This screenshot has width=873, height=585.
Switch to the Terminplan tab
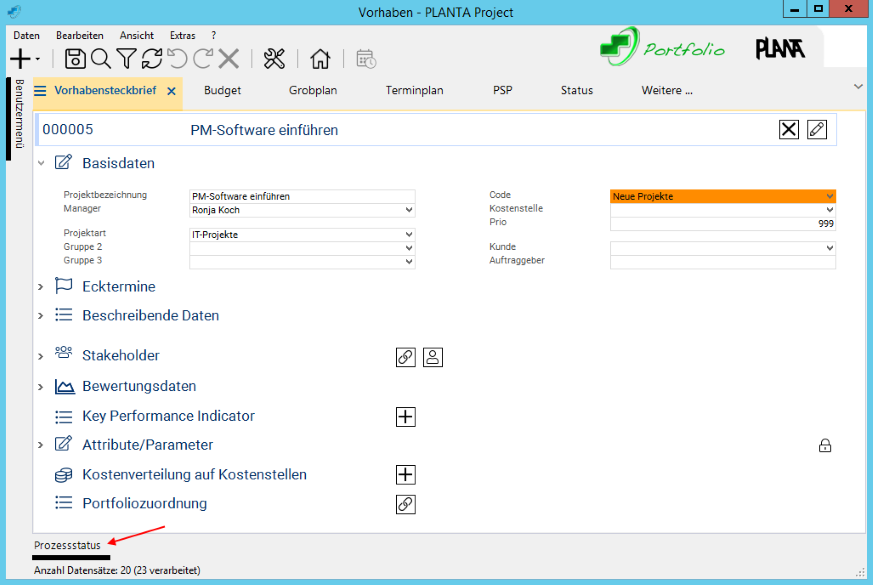(x=414, y=90)
